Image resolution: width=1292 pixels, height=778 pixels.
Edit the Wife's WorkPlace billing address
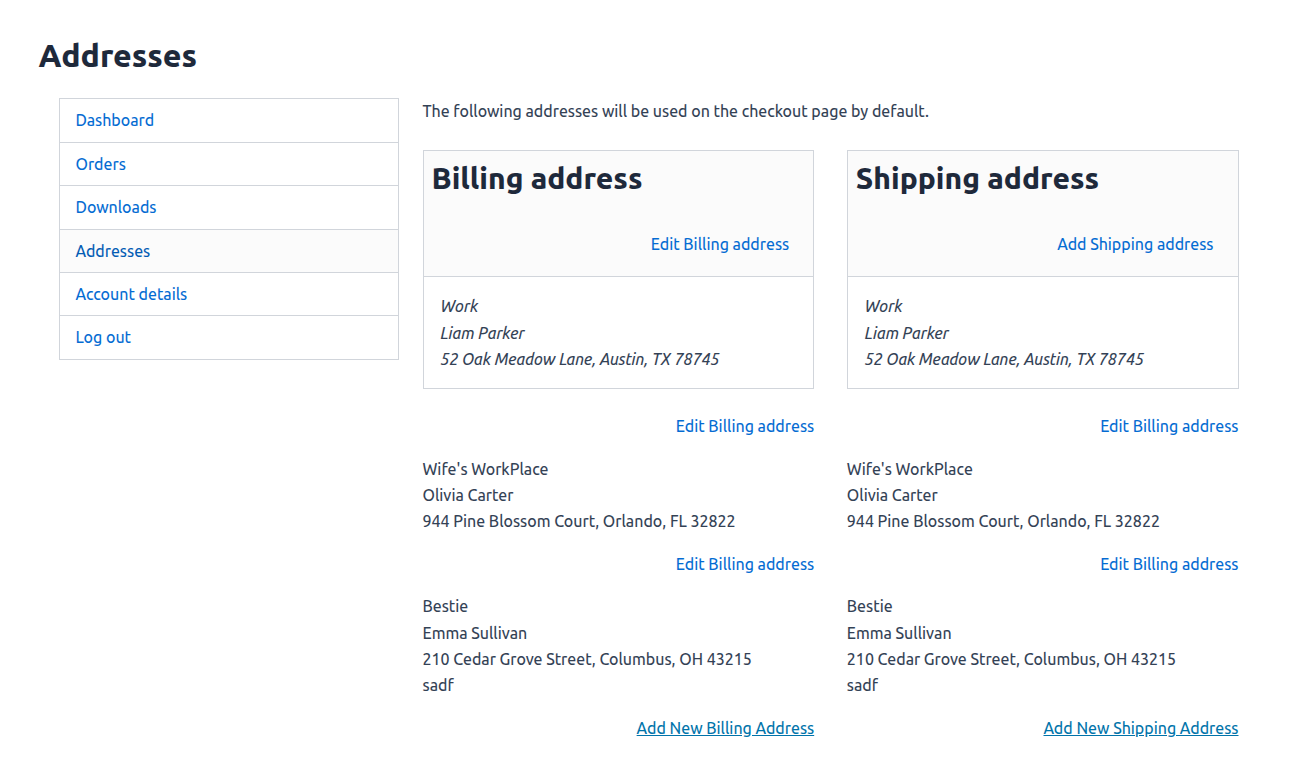point(744,563)
